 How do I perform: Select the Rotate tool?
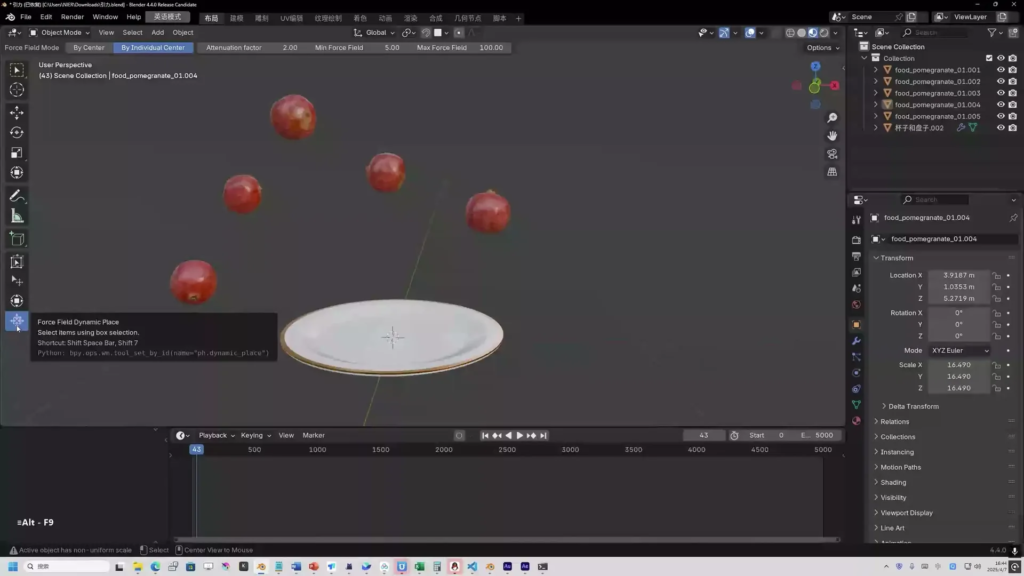(x=17, y=133)
